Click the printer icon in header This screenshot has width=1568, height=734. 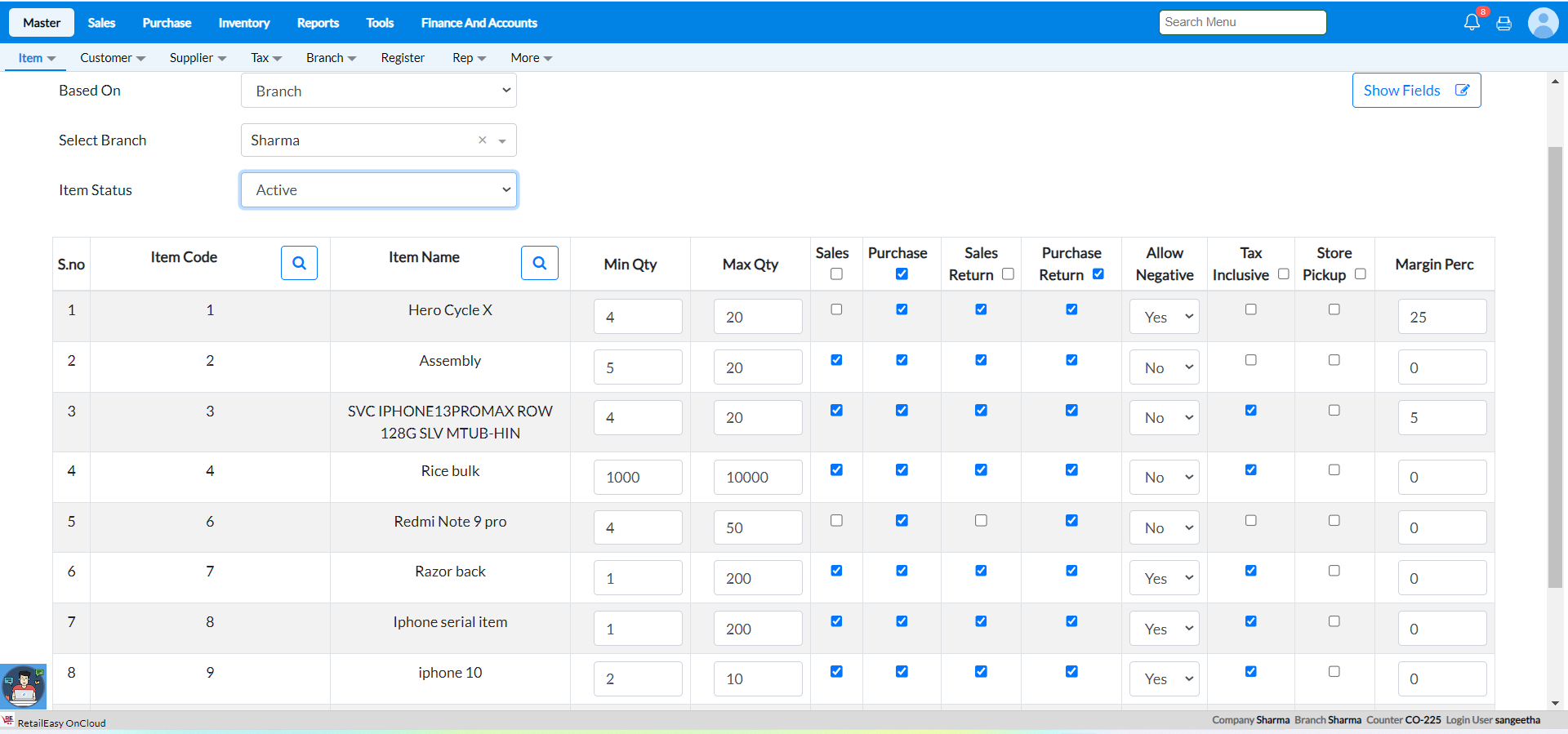coord(1503,23)
